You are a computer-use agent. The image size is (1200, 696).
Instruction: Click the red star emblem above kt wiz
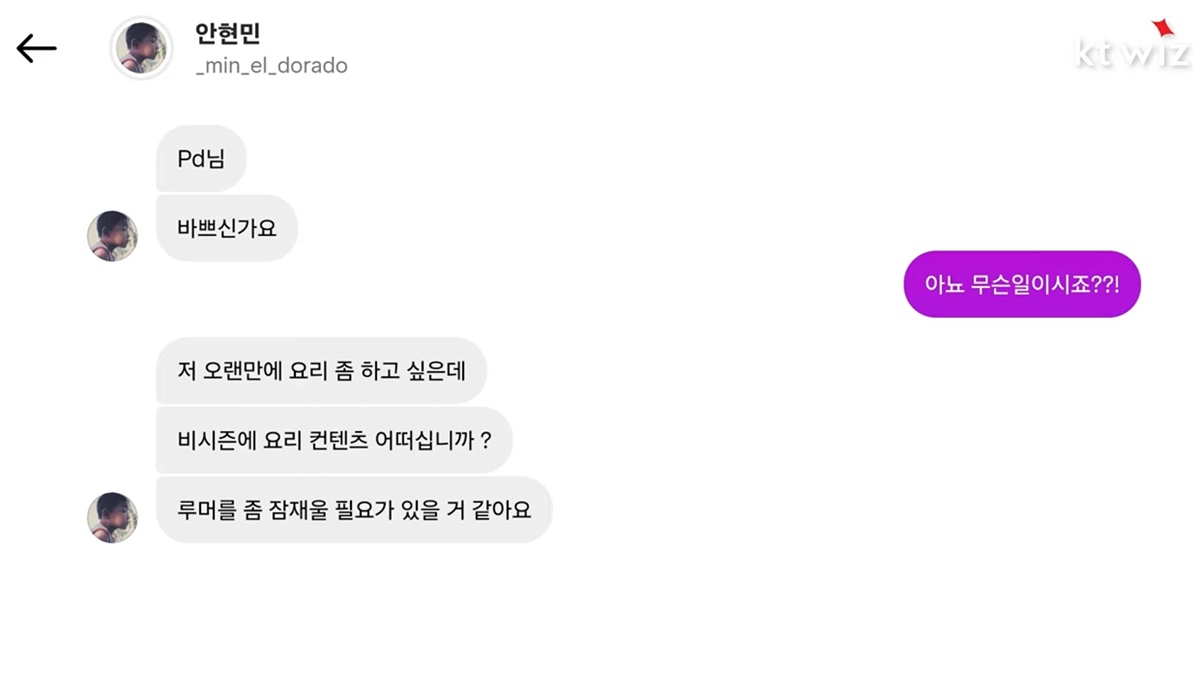point(1162,27)
